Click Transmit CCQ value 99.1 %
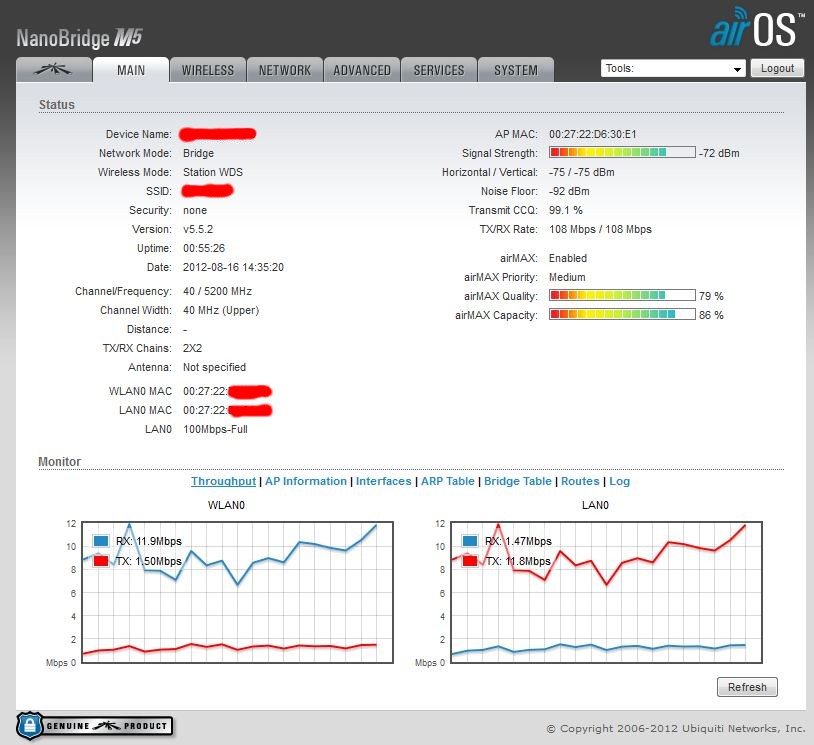The width and height of the screenshot is (814, 745). (x=565, y=210)
